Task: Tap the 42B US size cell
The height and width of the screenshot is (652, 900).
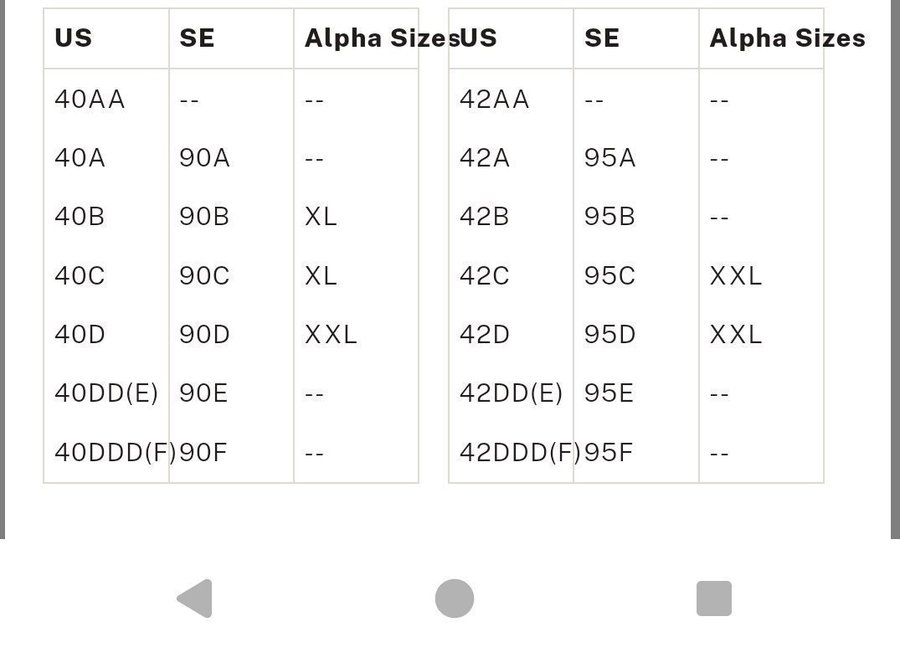Action: pyautogui.click(x=485, y=217)
